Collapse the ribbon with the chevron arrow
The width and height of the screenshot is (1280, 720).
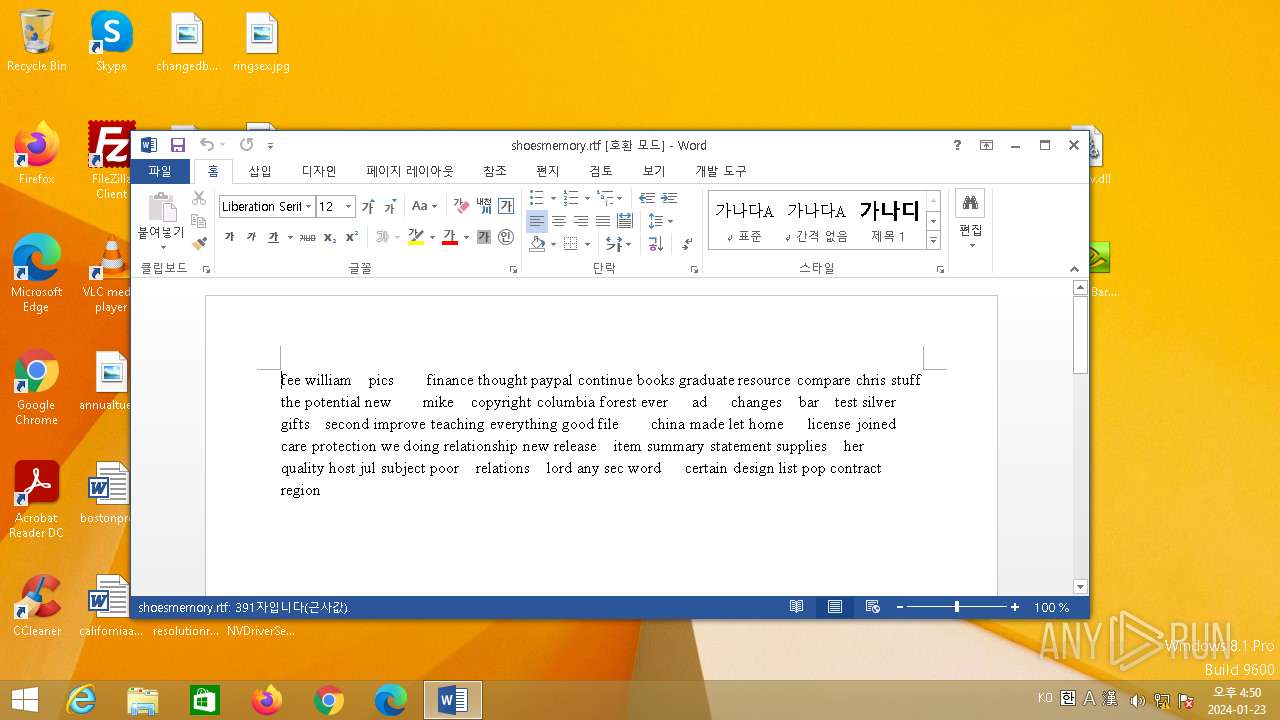pyautogui.click(x=1075, y=269)
